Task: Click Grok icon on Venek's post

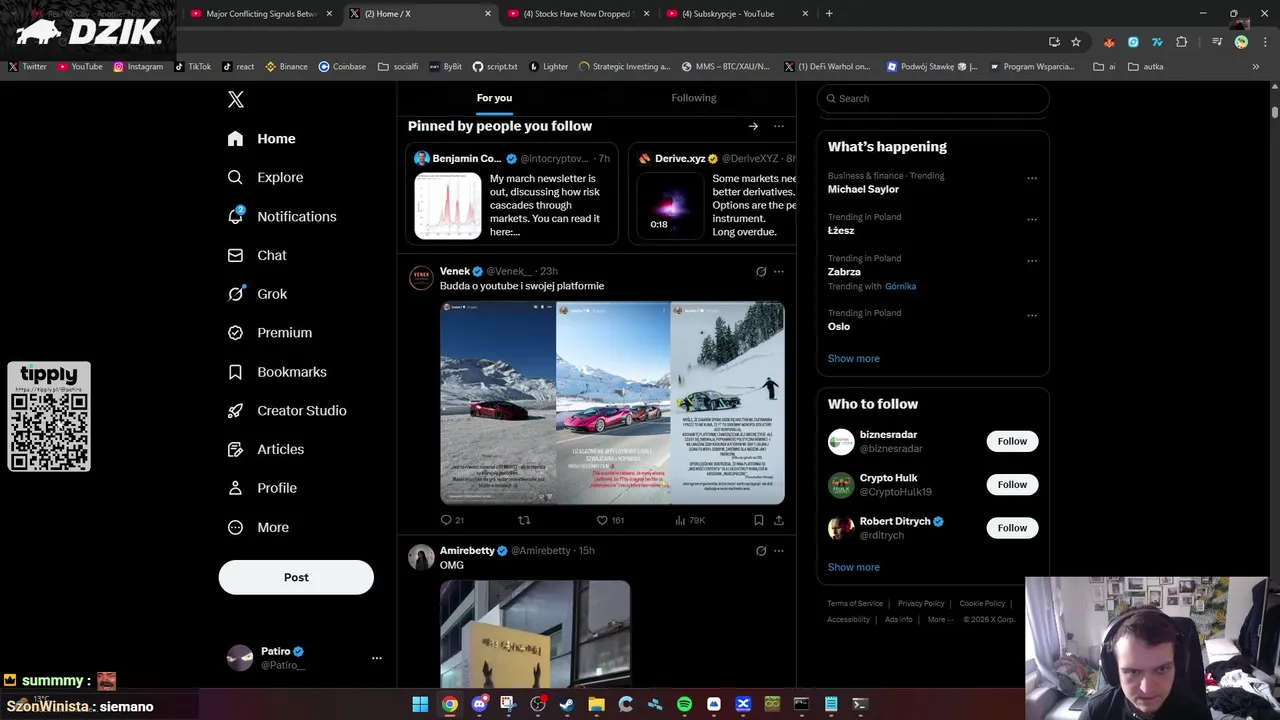Action: pyautogui.click(x=761, y=271)
